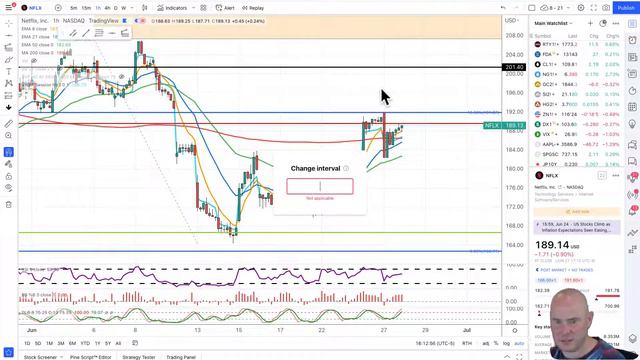Select the trend line drawing tool
640x360 pixels.
9,36
